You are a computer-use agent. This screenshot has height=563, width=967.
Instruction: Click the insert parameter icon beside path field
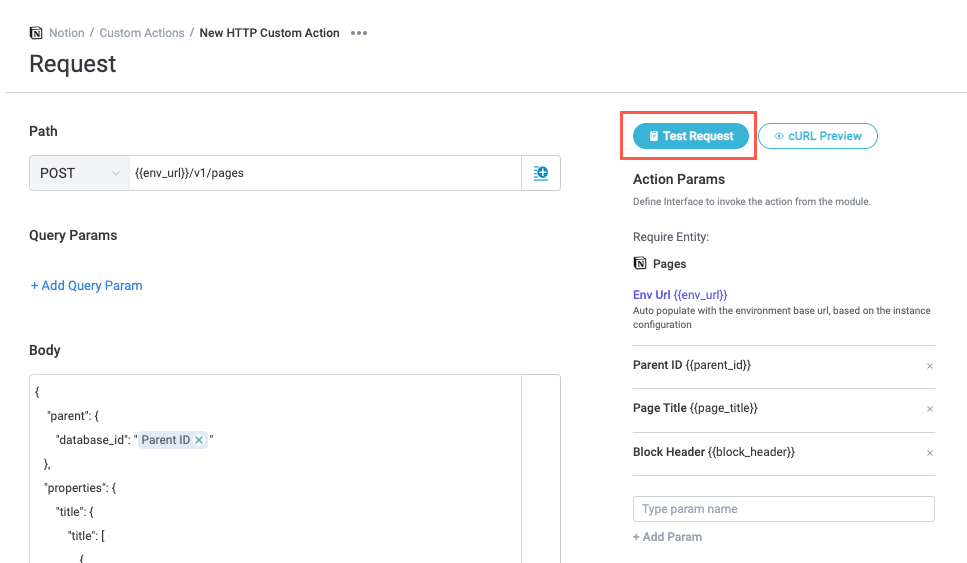[x=541, y=173]
